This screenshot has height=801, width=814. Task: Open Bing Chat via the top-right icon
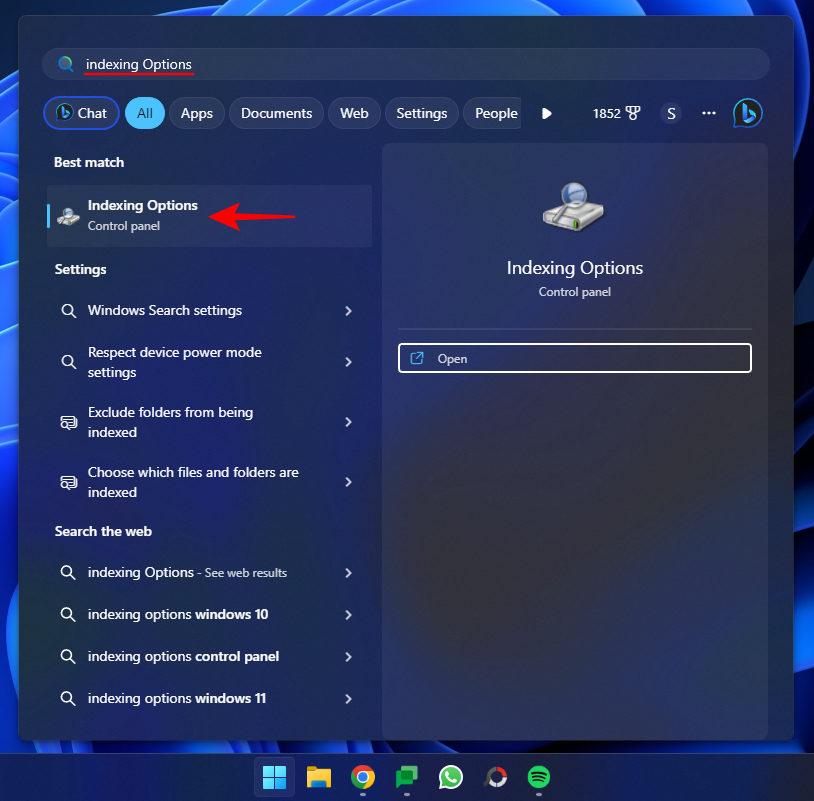pyautogui.click(x=747, y=113)
